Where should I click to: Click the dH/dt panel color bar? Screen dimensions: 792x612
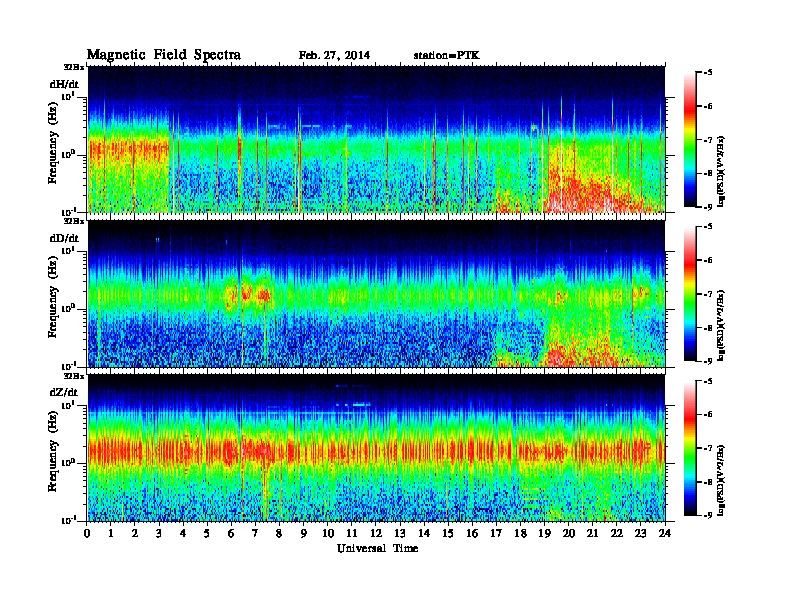[x=690, y=140]
